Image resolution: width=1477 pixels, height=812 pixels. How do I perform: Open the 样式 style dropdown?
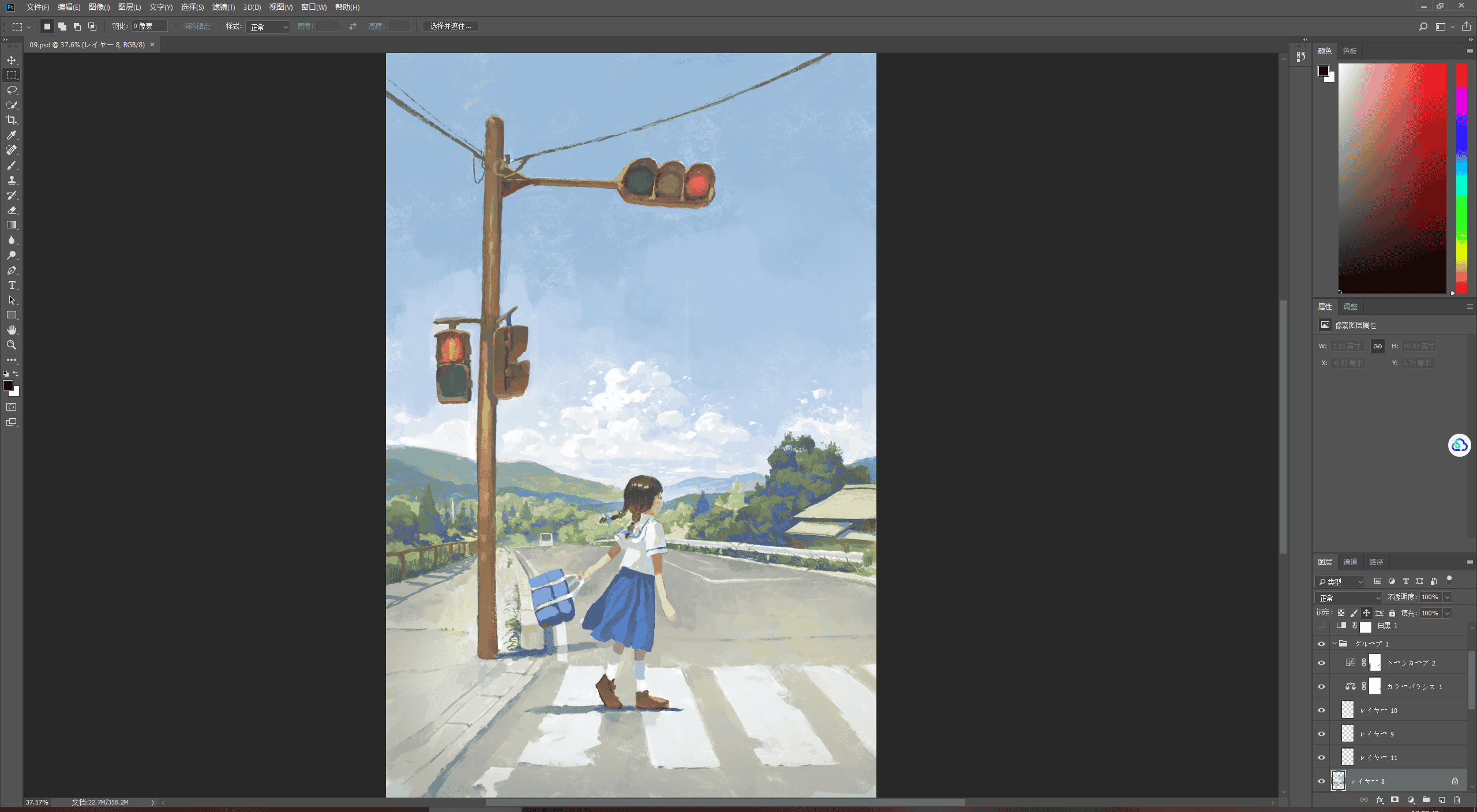click(268, 27)
